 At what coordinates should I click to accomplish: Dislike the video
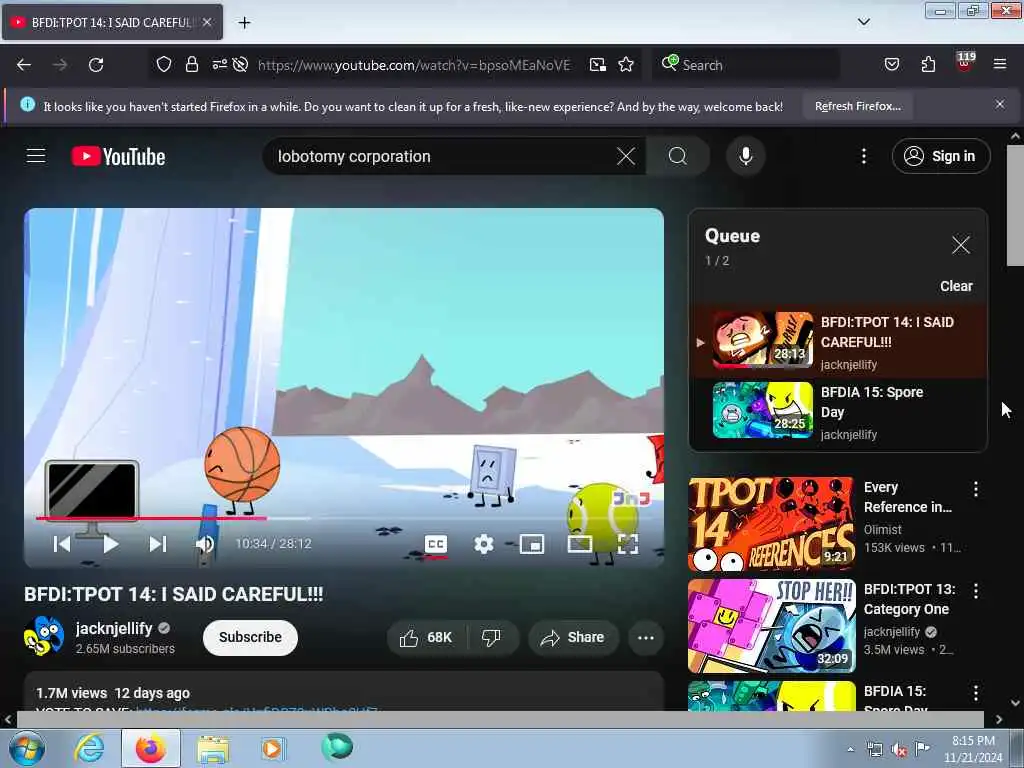pos(492,637)
